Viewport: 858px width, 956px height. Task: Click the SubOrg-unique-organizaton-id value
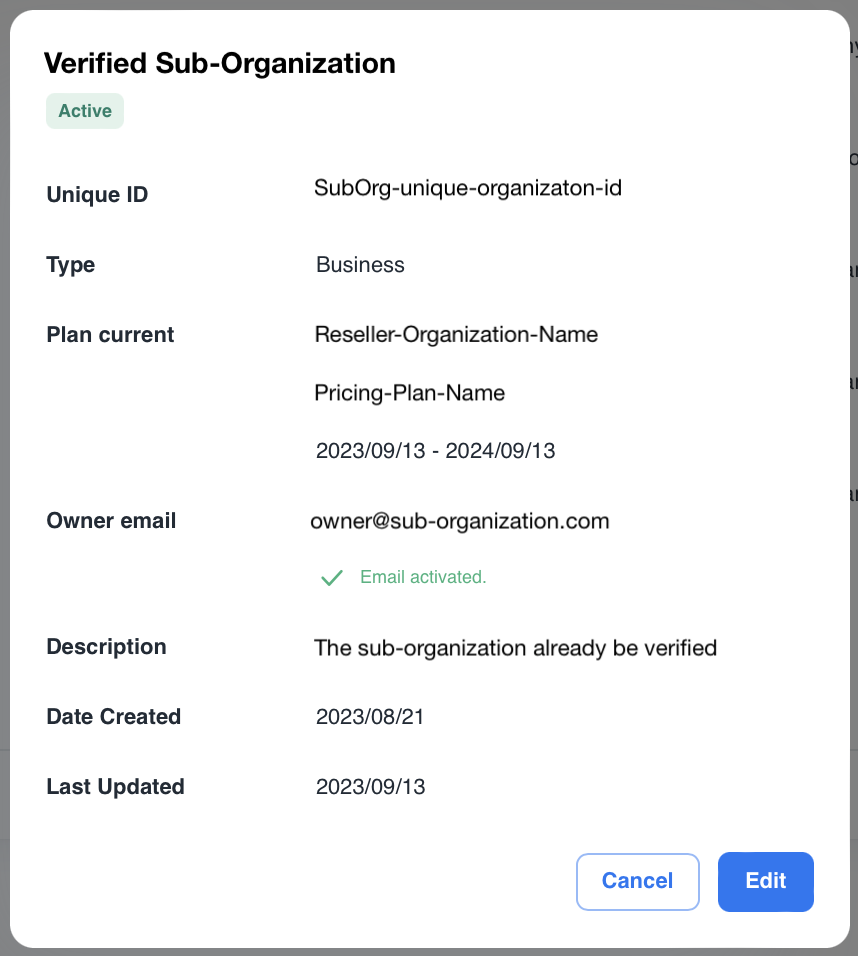[x=468, y=188]
